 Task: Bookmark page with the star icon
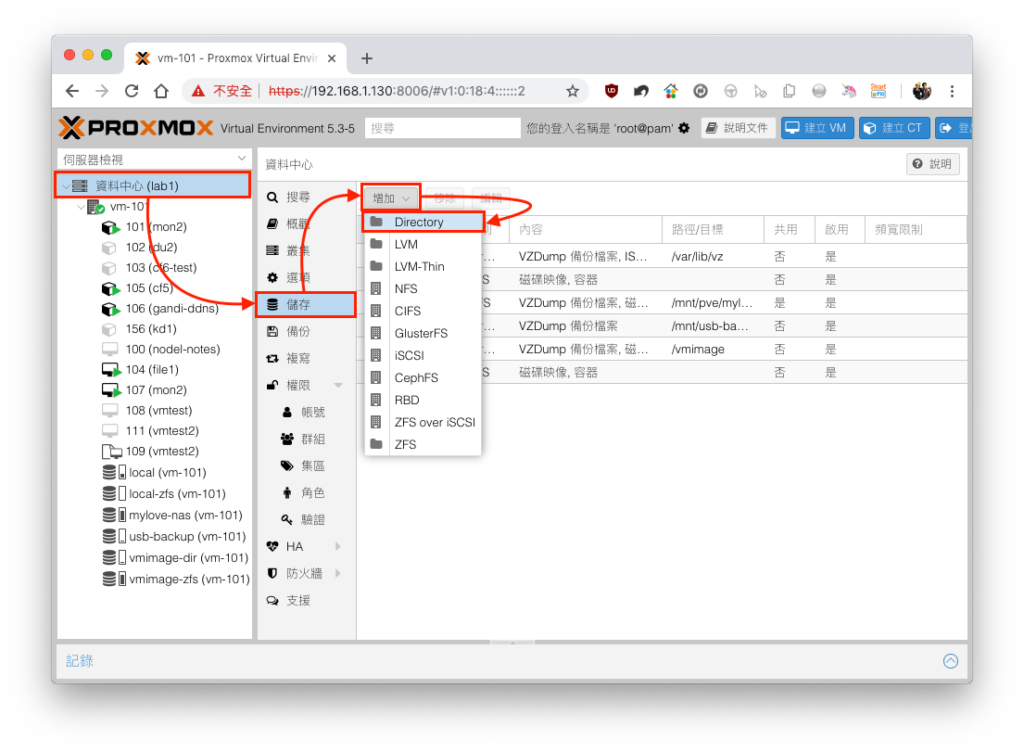pos(572,91)
